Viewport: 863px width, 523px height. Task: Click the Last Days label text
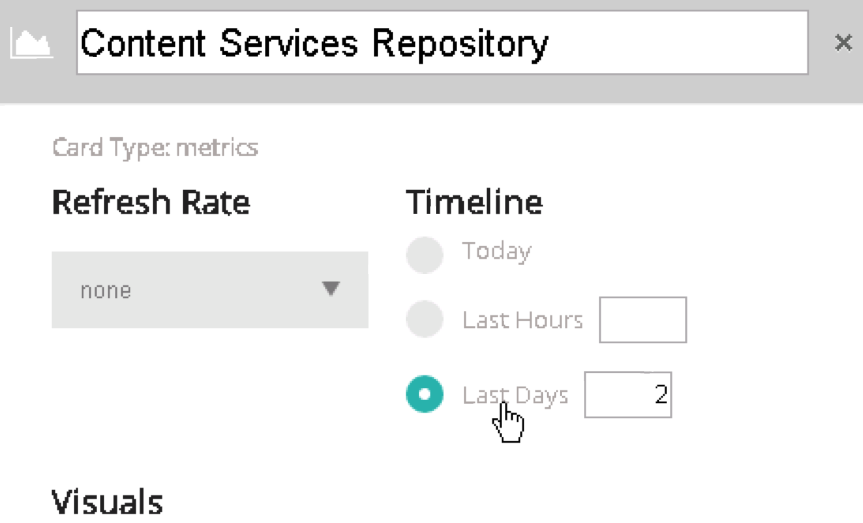[x=515, y=396]
